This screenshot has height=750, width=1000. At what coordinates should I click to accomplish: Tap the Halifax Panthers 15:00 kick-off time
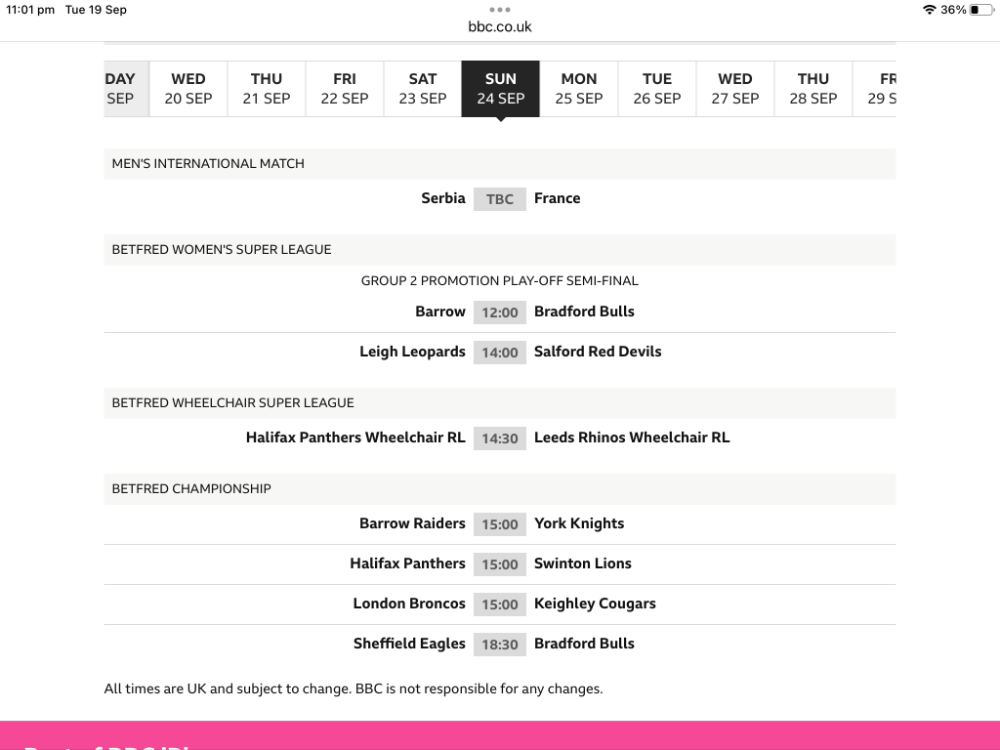500,564
